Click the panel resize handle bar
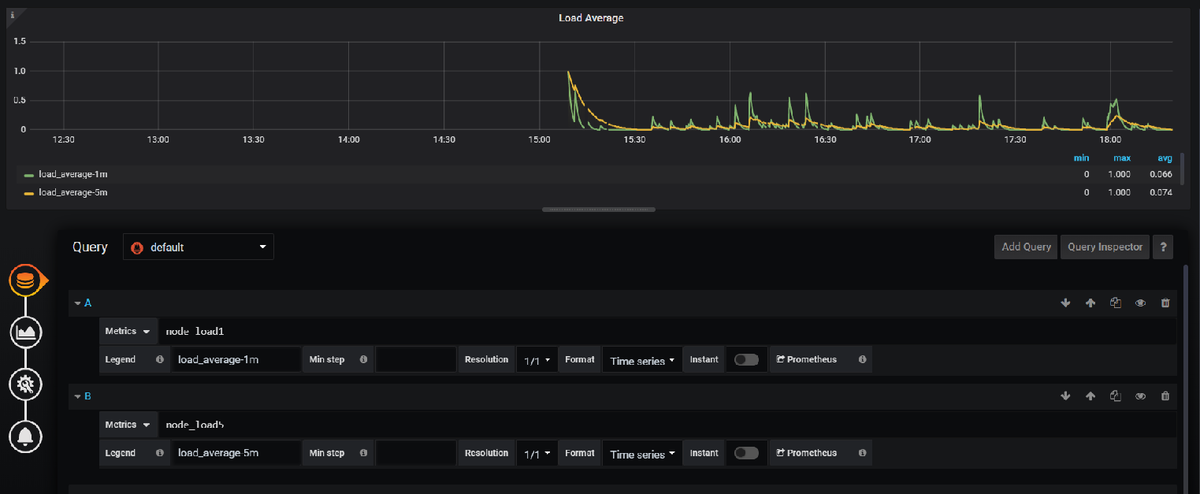1200x494 pixels. point(599,210)
